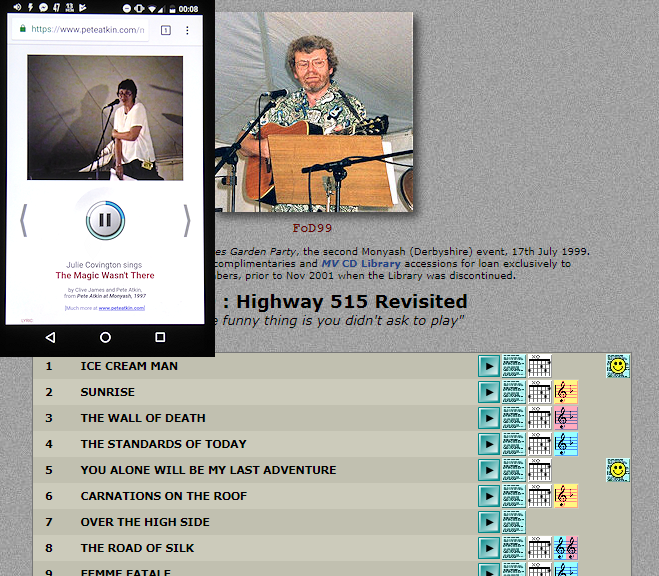Screen dimensions: 659x576
Task: Click Highway 515 Revisited heading
Action: 352,302
